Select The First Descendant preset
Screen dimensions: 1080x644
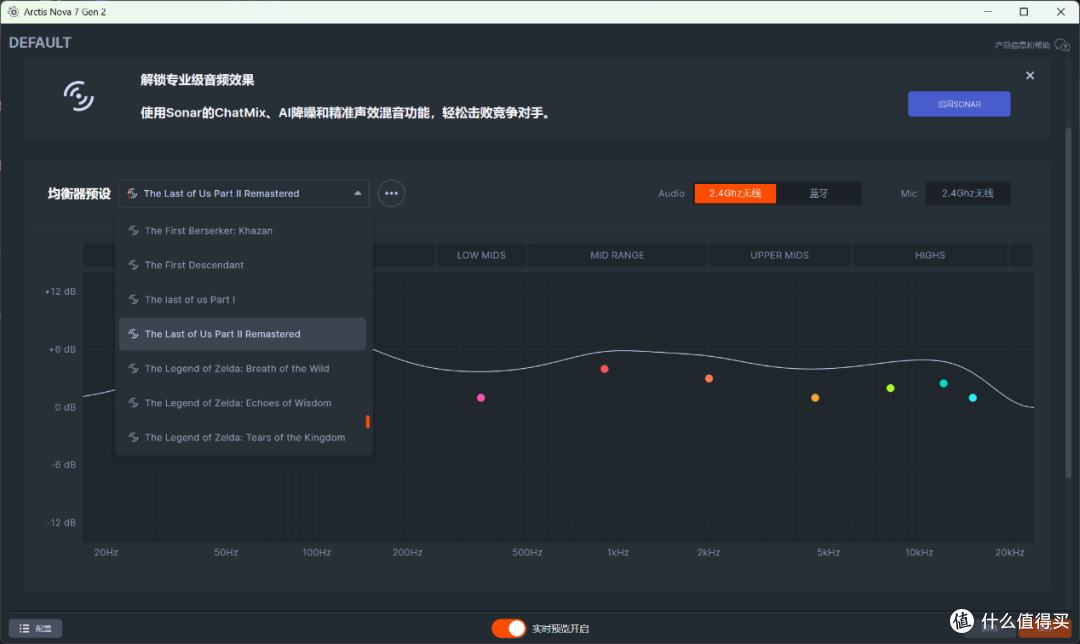pos(242,265)
